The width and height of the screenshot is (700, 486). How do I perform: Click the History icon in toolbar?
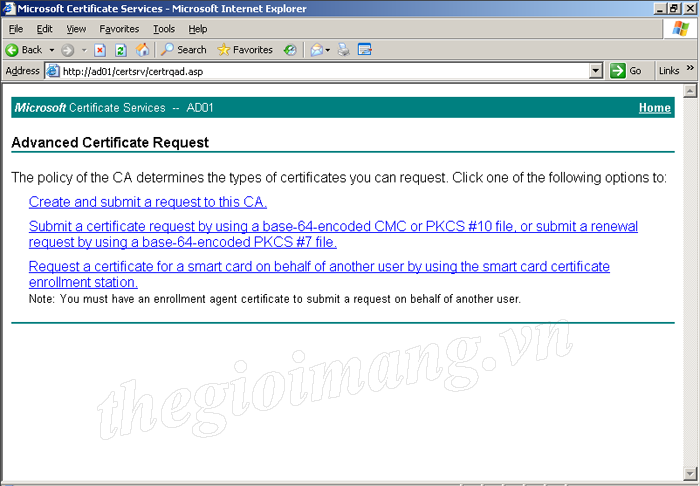pyautogui.click(x=290, y=50)
